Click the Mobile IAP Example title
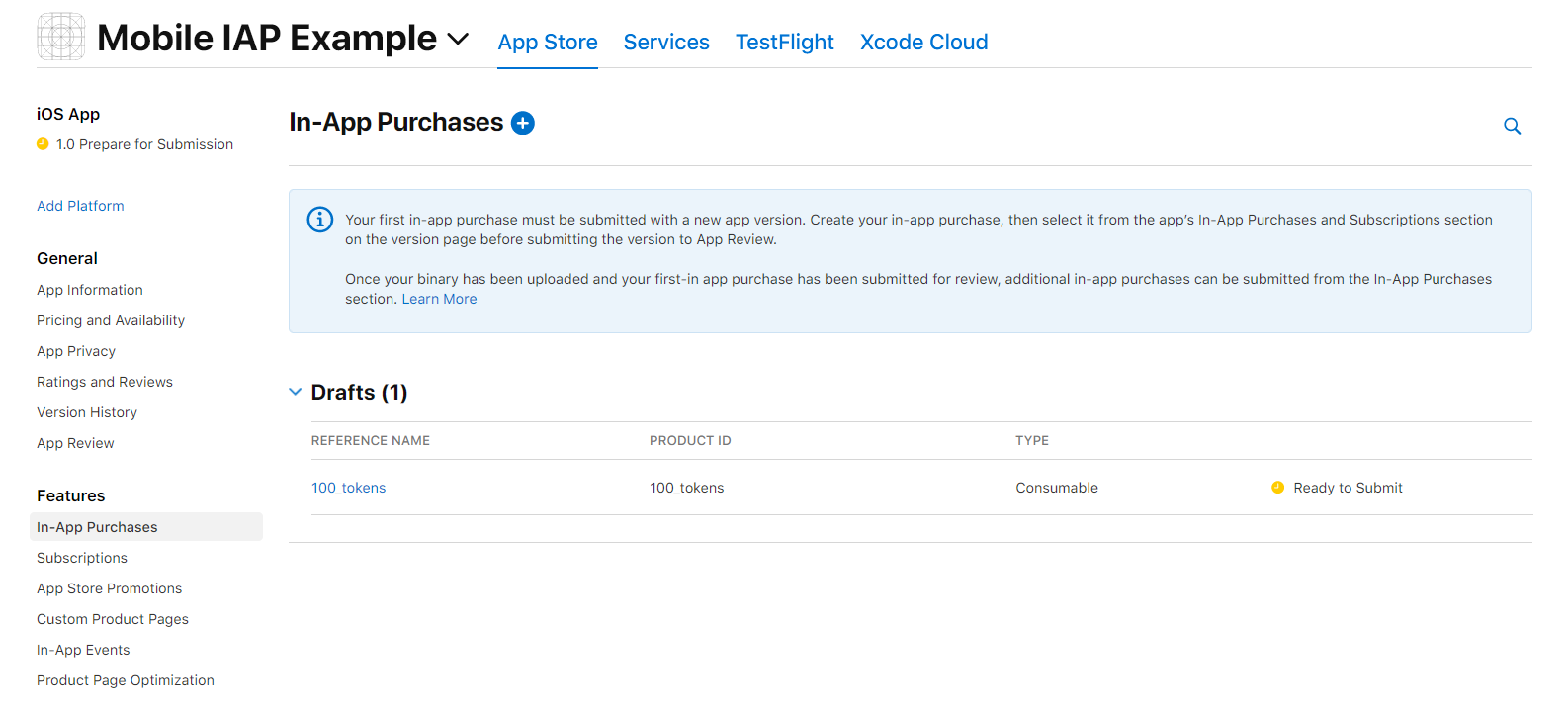 coord(267,39)
